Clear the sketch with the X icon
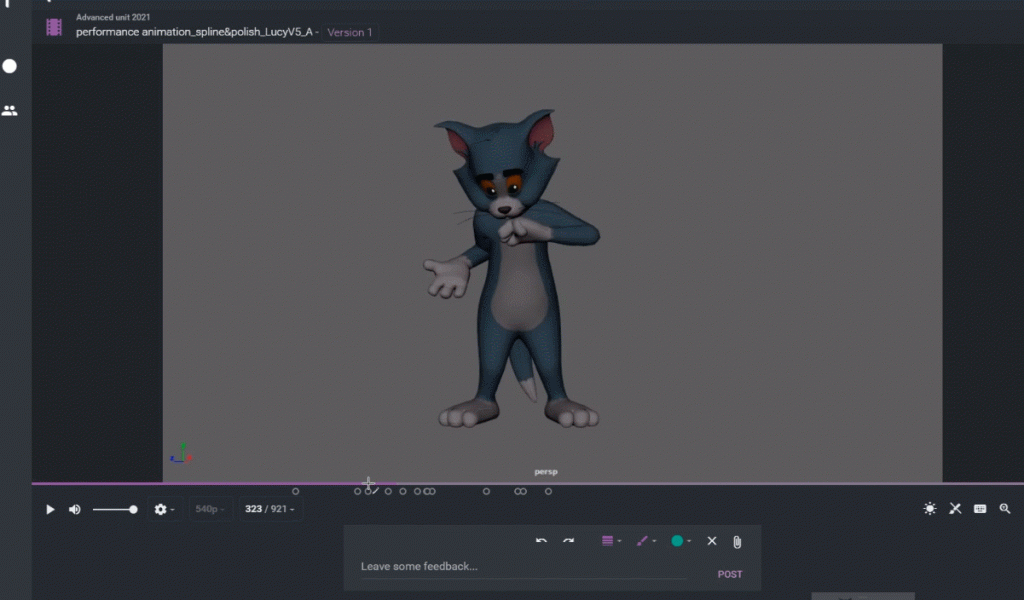1024x600 pixels. 712,541
